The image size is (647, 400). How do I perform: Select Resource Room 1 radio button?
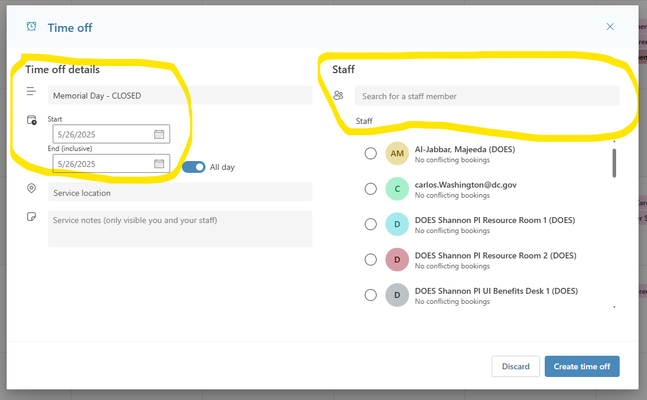[371, 224]
